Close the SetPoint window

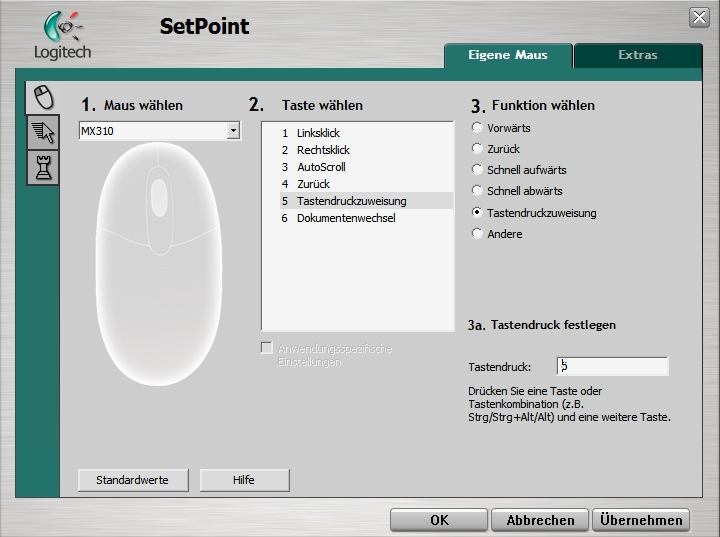[x=699, y=18]
